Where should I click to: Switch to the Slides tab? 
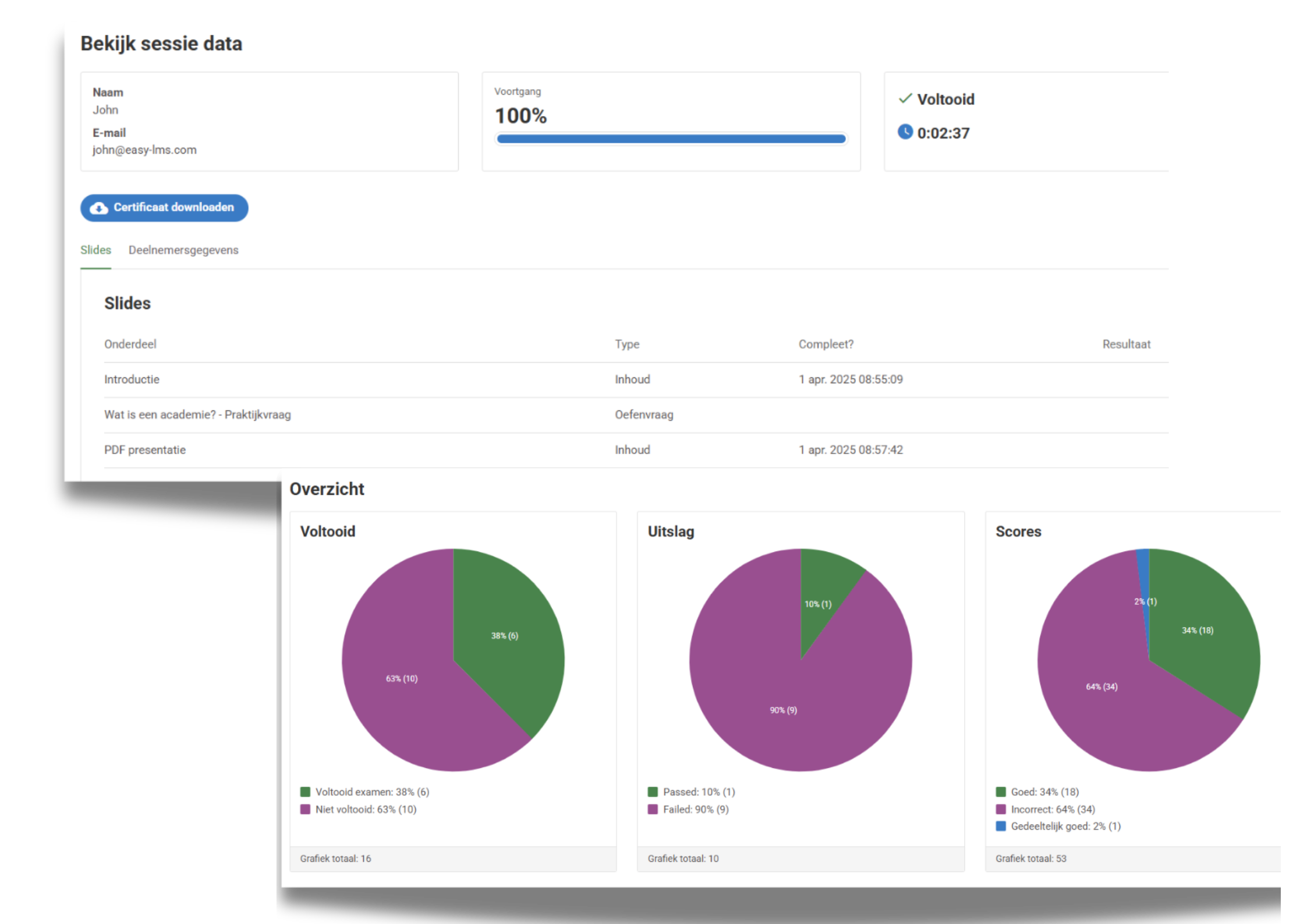pyautogui.click(x=95, y=250)
